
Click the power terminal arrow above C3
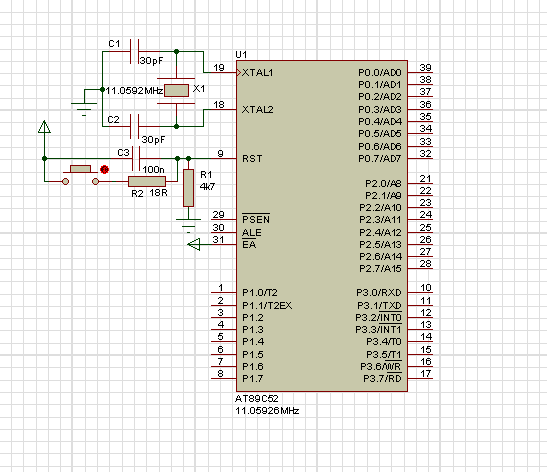[x=44, y=127]
